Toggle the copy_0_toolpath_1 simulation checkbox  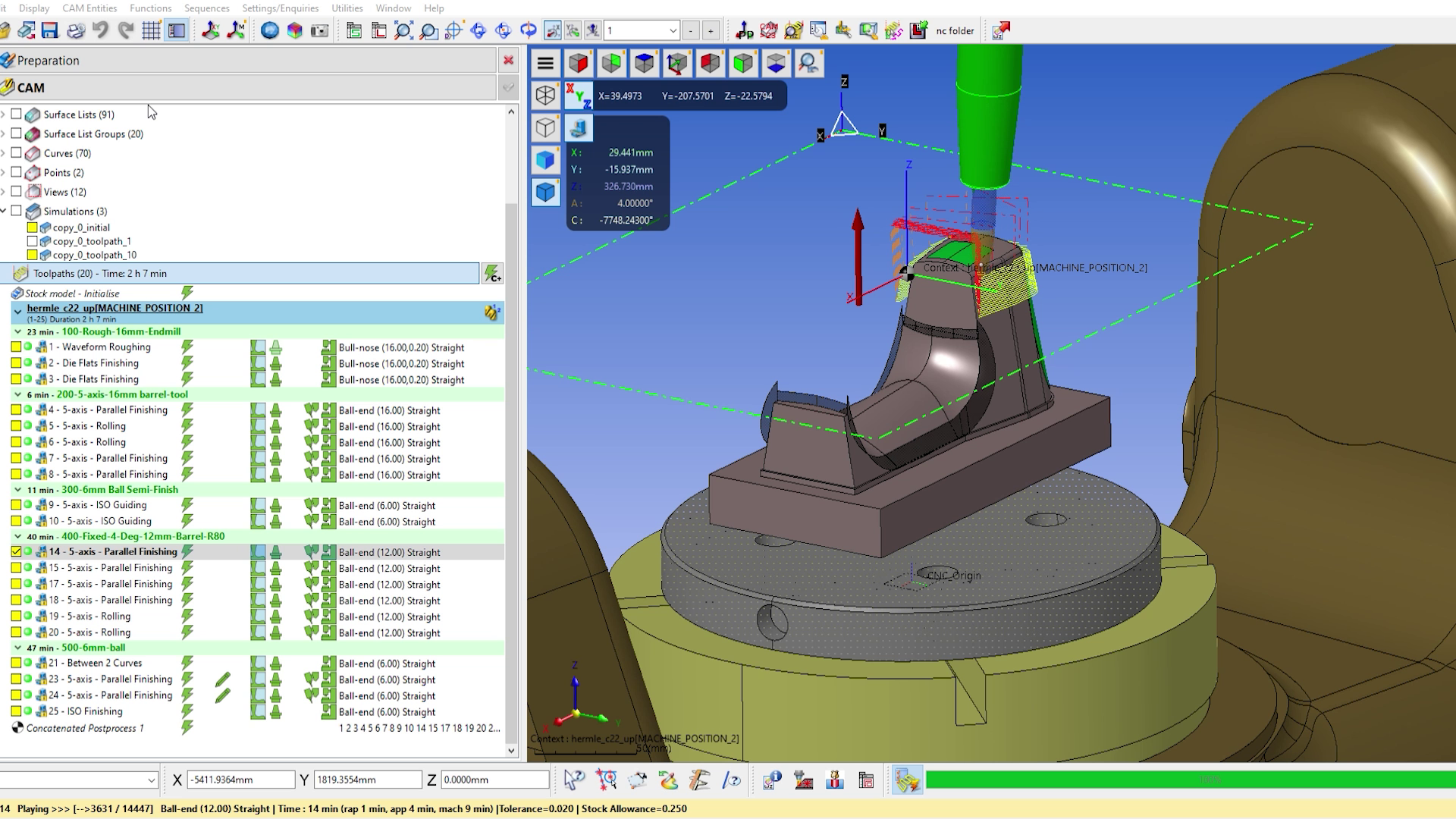tap(32, 241)
